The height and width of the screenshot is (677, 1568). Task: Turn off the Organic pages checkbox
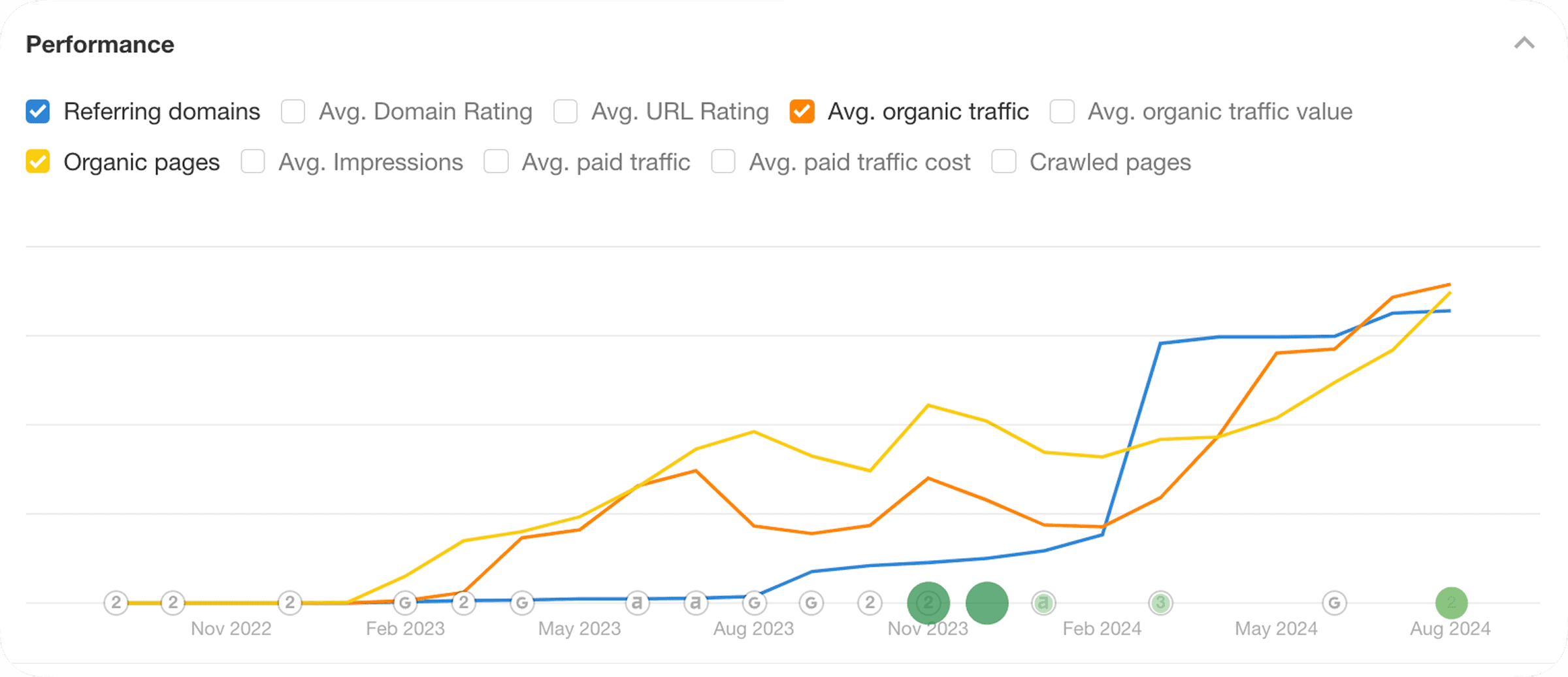tap(38, 161)
